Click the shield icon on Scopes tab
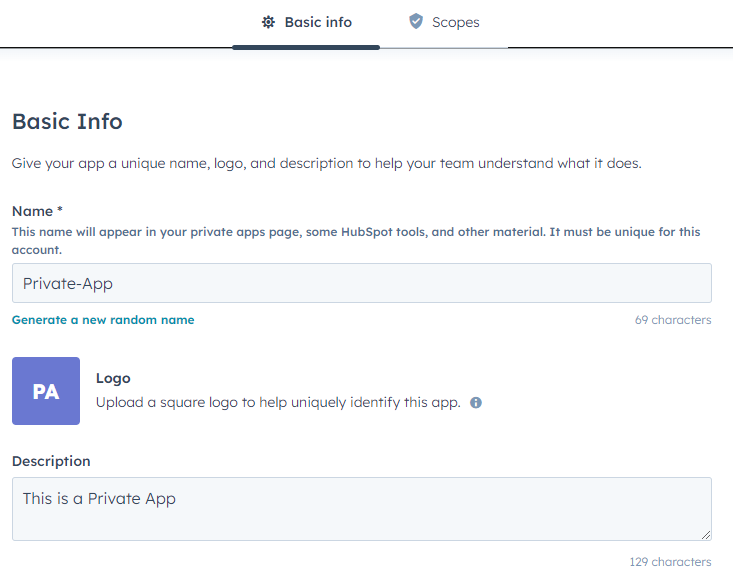 pyautogui.click(x=416, y=22)
